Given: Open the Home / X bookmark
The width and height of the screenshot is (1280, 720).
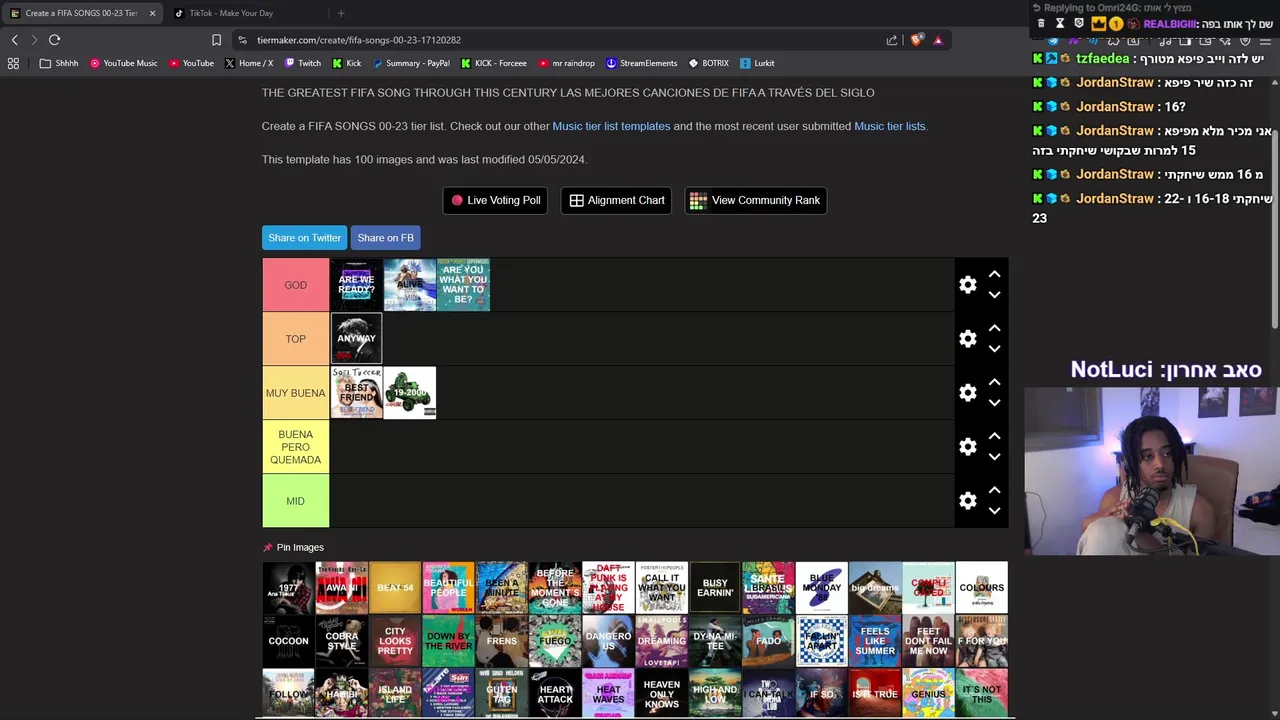Looking at the screenshot, I should 249,63.
